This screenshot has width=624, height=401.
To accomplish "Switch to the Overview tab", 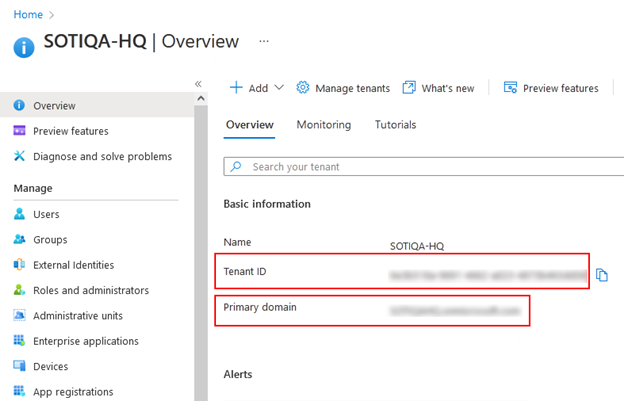I will 250,125.
